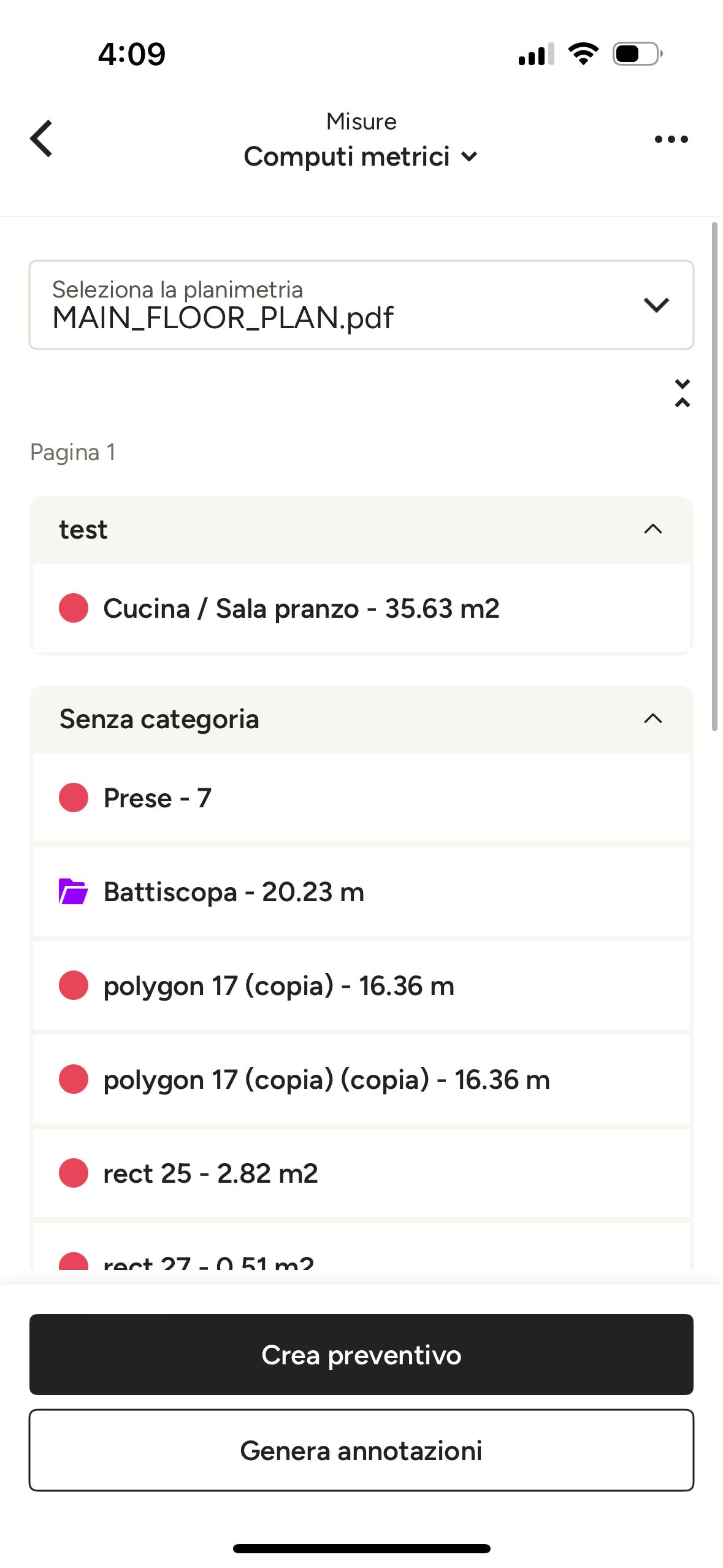Tap the back arrow icon

(x=41, y=139)
